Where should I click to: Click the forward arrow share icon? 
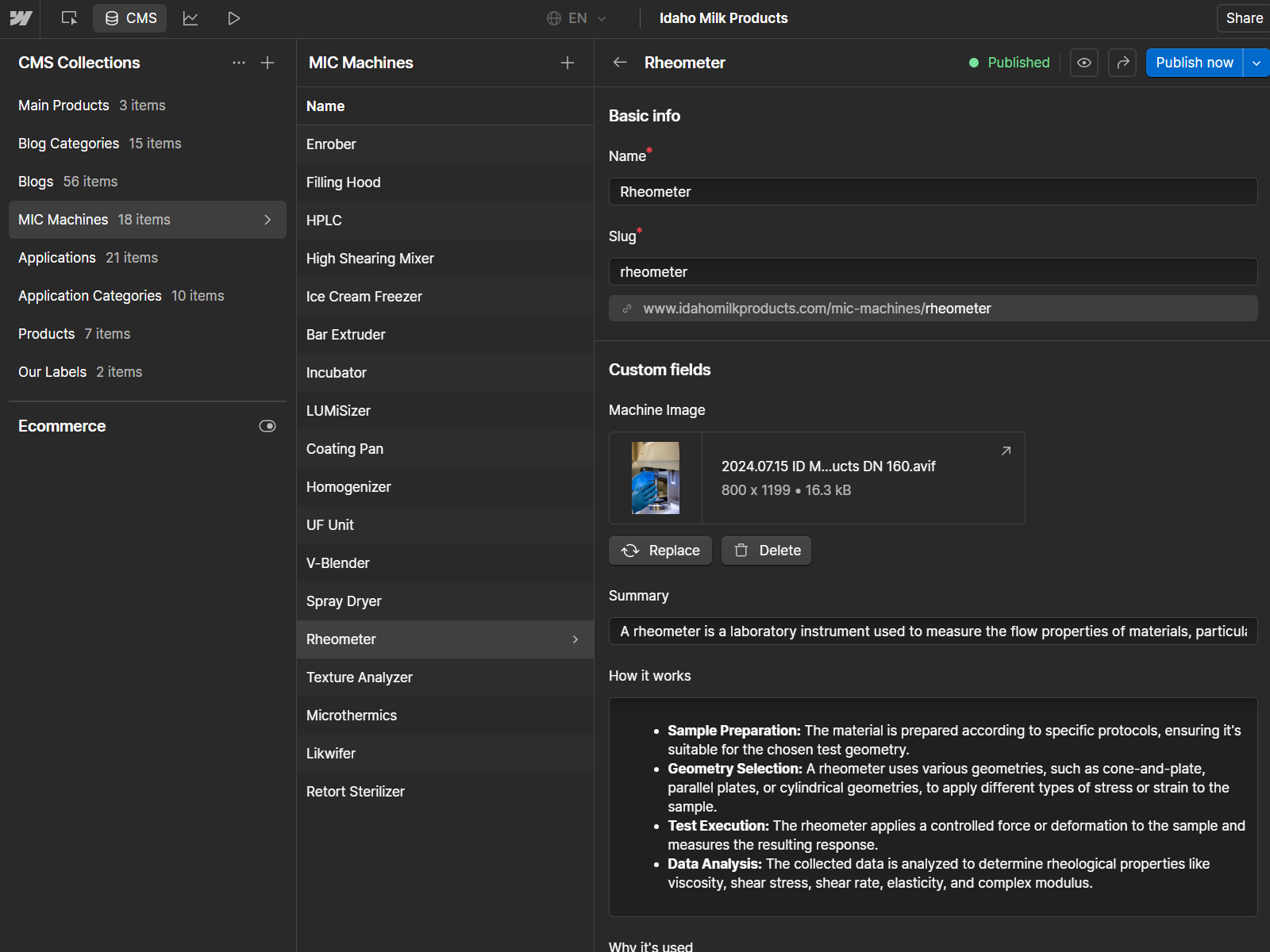tap(1122, 63)
